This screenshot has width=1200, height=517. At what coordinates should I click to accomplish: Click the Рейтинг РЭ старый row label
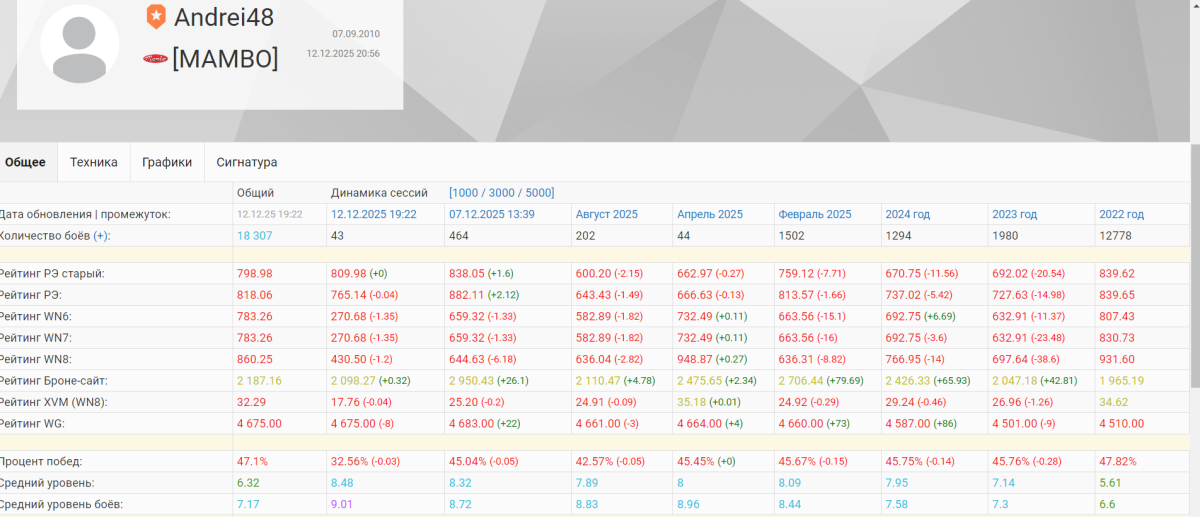click(x=52, y=273)
